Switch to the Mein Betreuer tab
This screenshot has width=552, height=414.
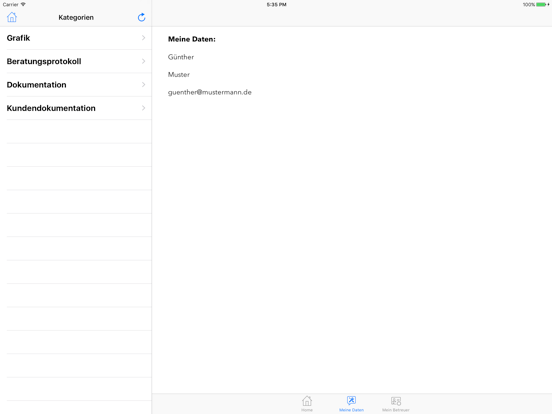[396, 403]
